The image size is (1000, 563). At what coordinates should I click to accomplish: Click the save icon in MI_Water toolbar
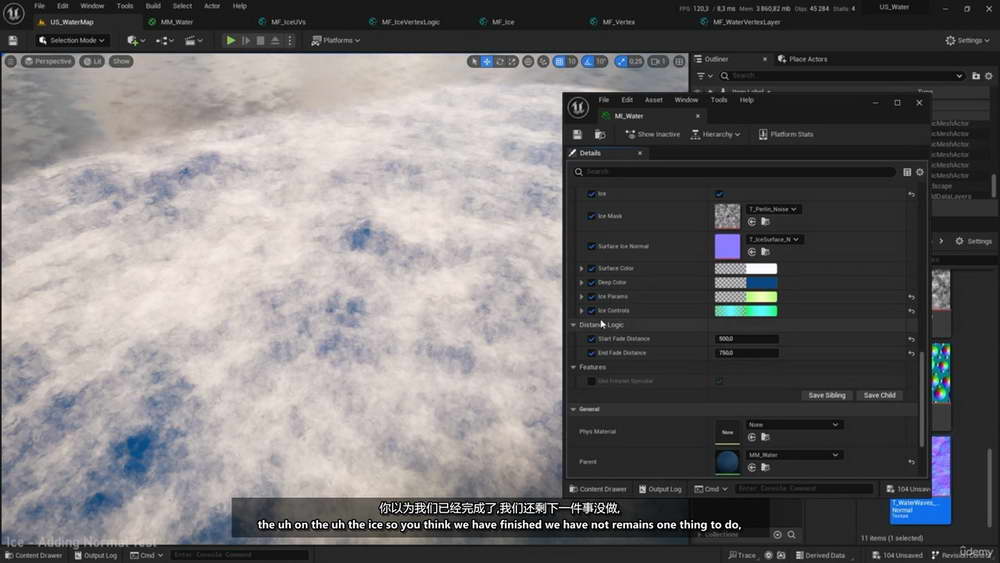pyautogui.click(x=577, y=135)
